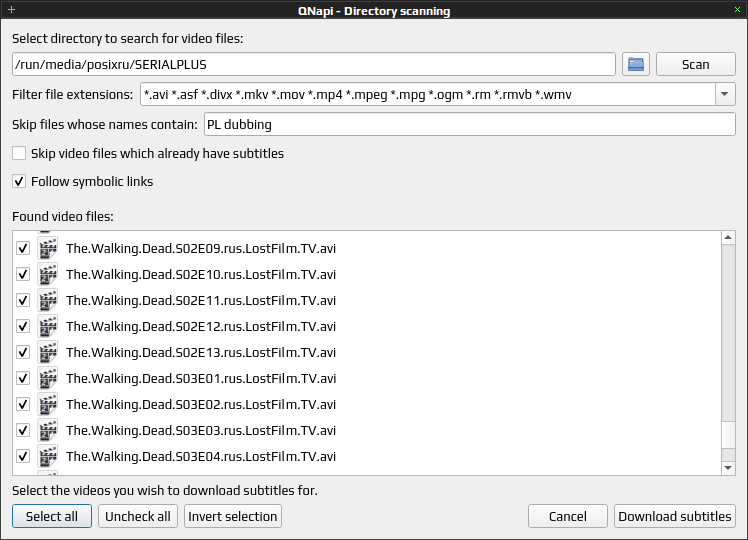Click video icon for Walking.Dead.S03E03 file

(x=48, y=430)
